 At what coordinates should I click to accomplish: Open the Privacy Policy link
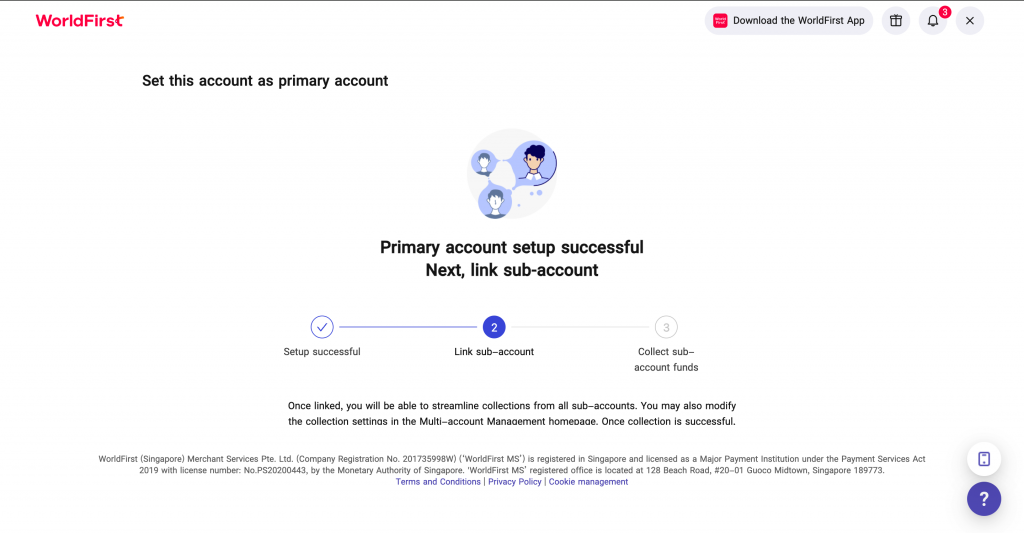[x=515, y=482]
